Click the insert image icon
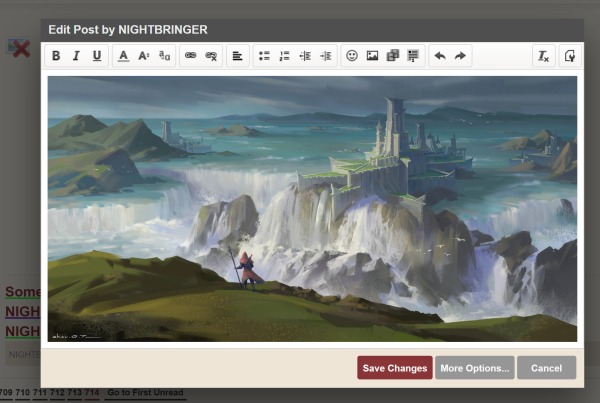The width and height of the screenshot is (600, 403). (372, 56)
